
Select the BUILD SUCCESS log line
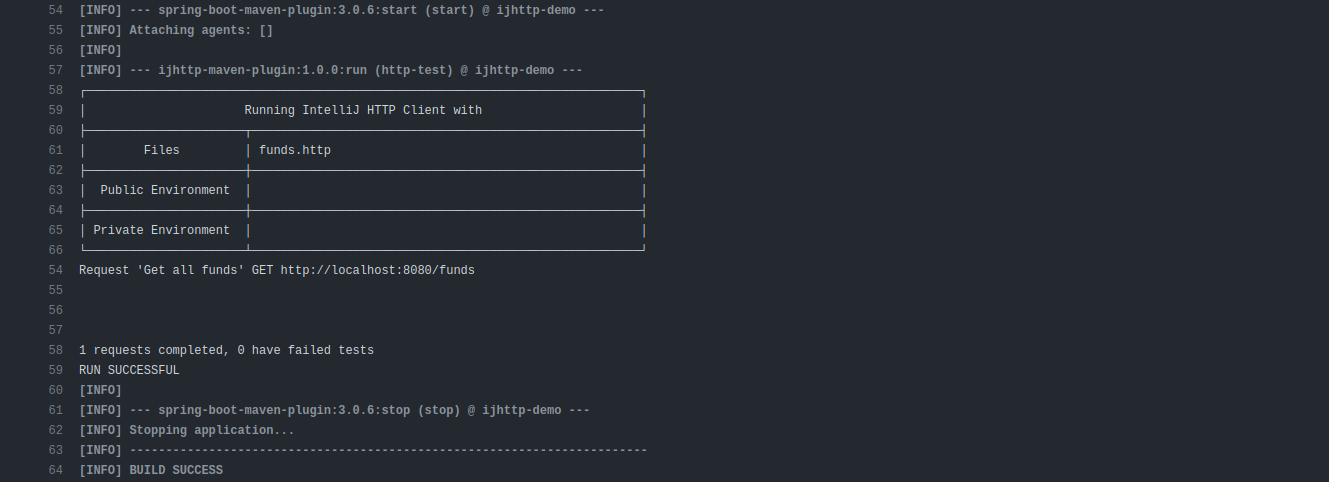[x=151, y=470]
